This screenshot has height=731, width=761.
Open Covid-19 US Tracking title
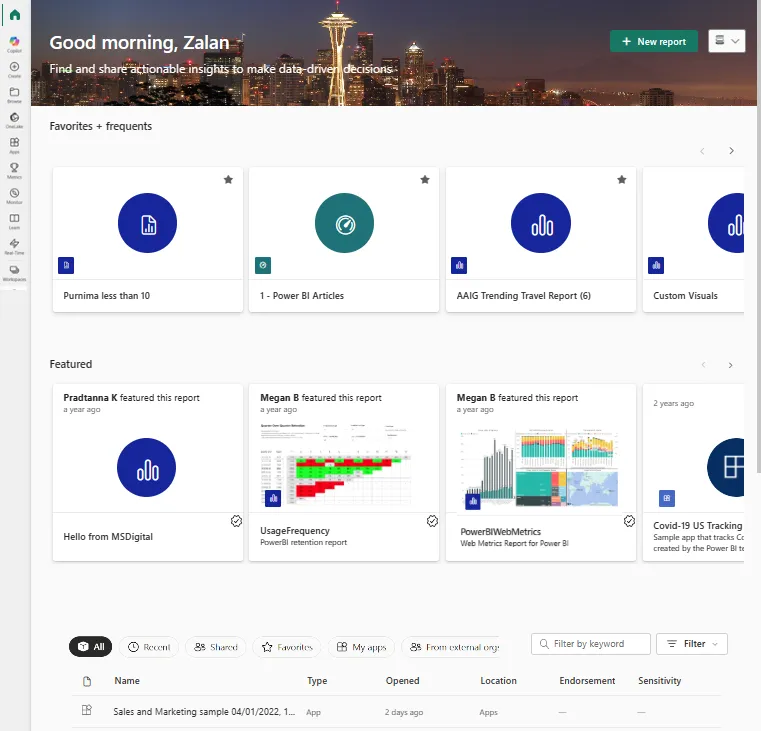(x=698, y=526)
